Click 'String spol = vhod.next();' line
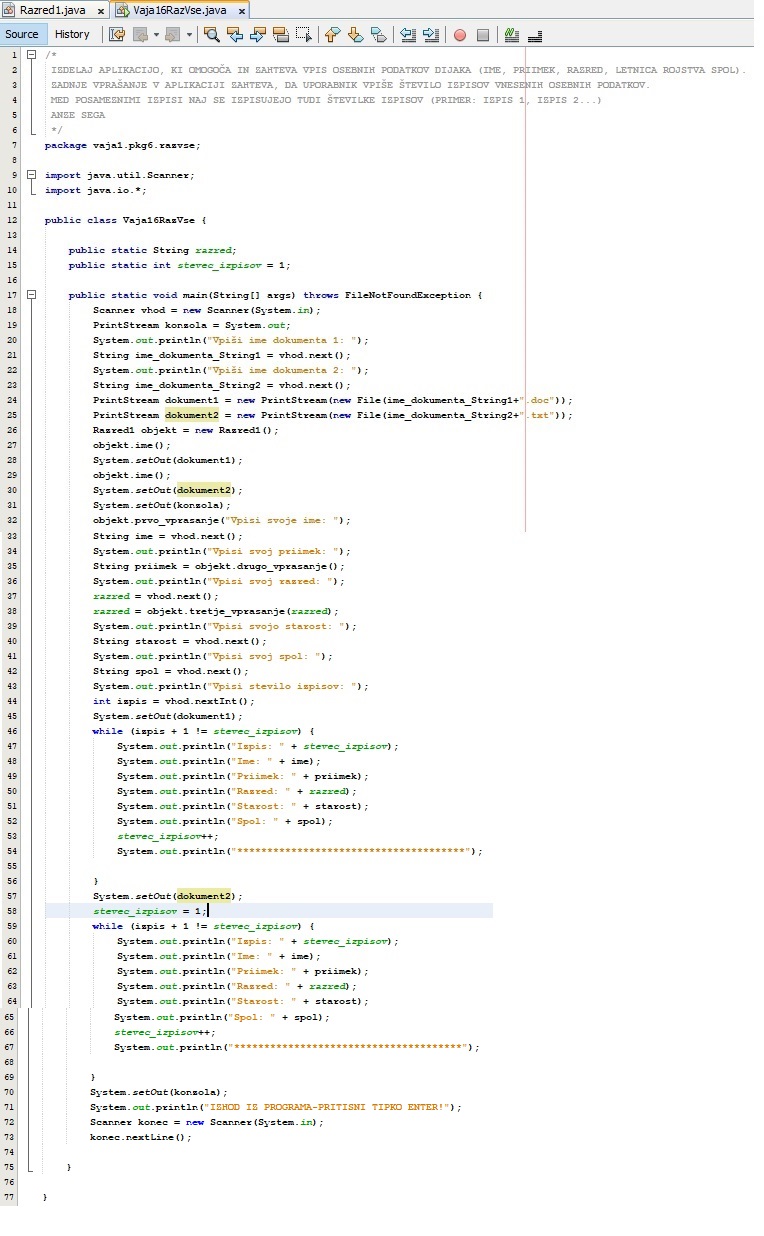The height and width of the screenshot is (1236, 764). [171, 671]
